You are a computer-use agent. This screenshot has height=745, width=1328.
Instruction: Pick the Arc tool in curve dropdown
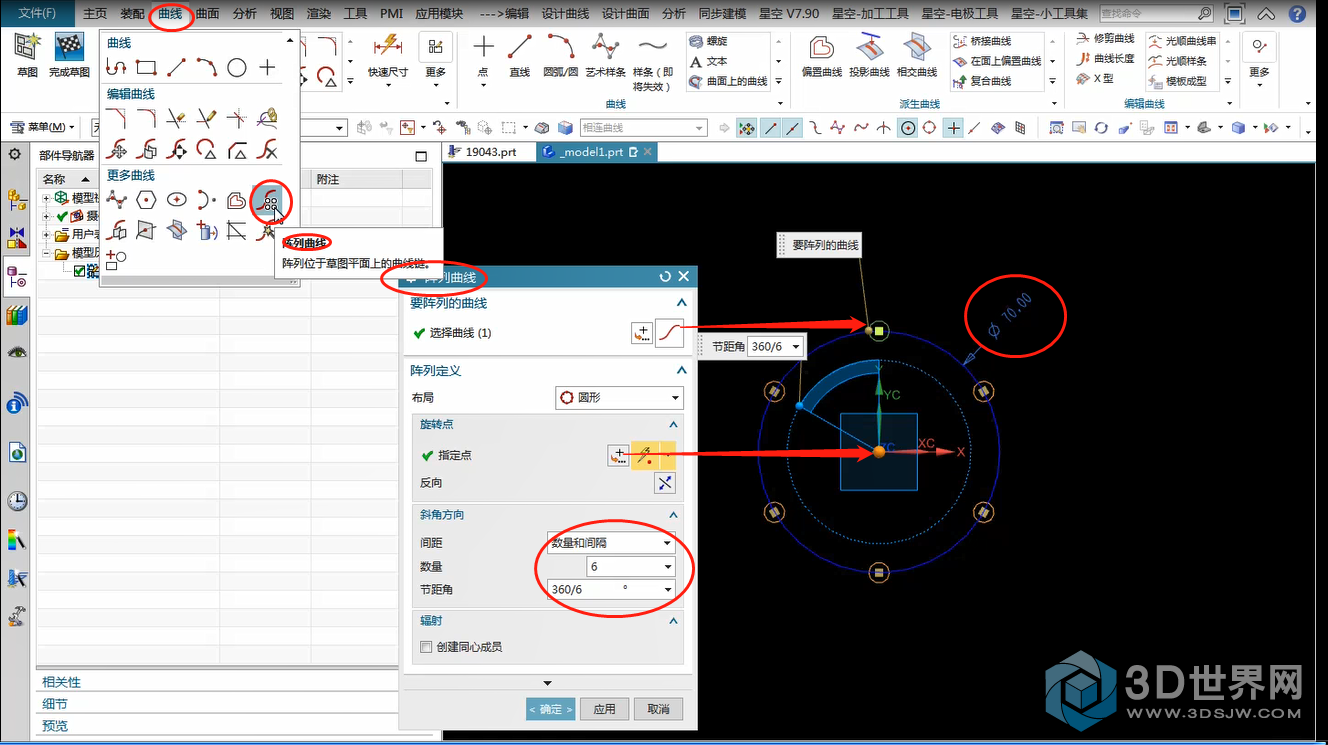coord(207,68)
